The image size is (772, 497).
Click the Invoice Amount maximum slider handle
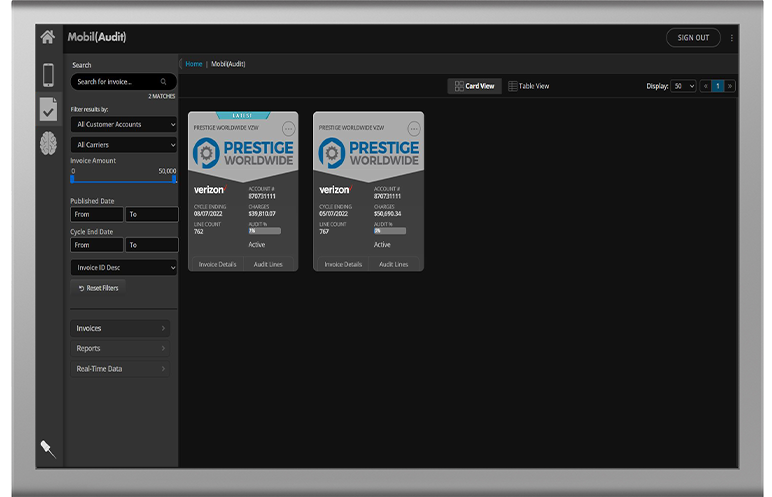point(174,179)
